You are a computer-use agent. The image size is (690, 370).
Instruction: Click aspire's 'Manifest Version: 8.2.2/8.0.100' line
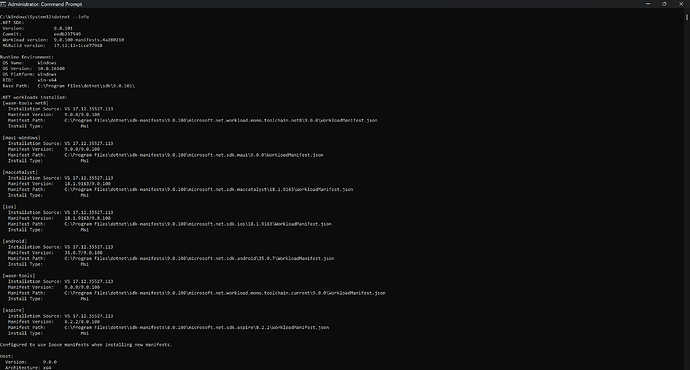click(54, 322)
